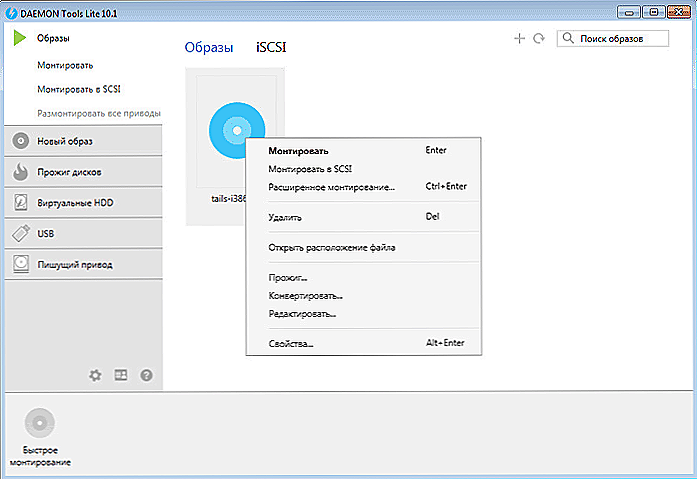Viewport: 697px width, 479px height.
Task: Open Свойства... from the context menu
Action: [364, 343]
